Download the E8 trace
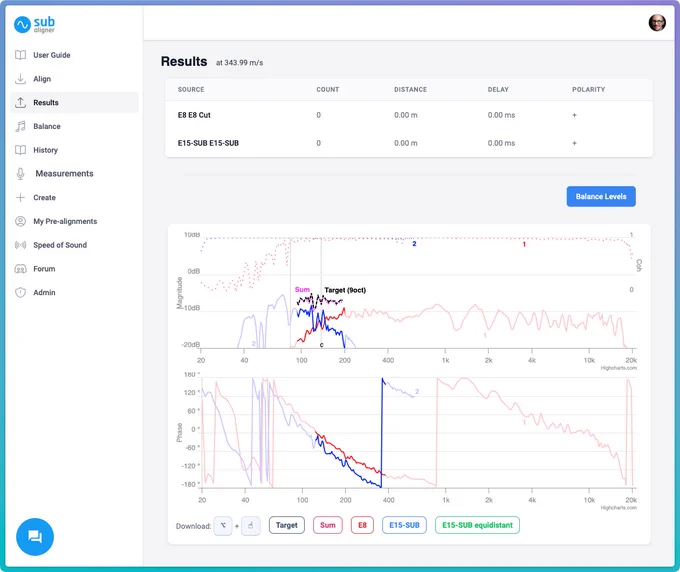The width and height of the screenshot is (680, 572). point(362,525)
